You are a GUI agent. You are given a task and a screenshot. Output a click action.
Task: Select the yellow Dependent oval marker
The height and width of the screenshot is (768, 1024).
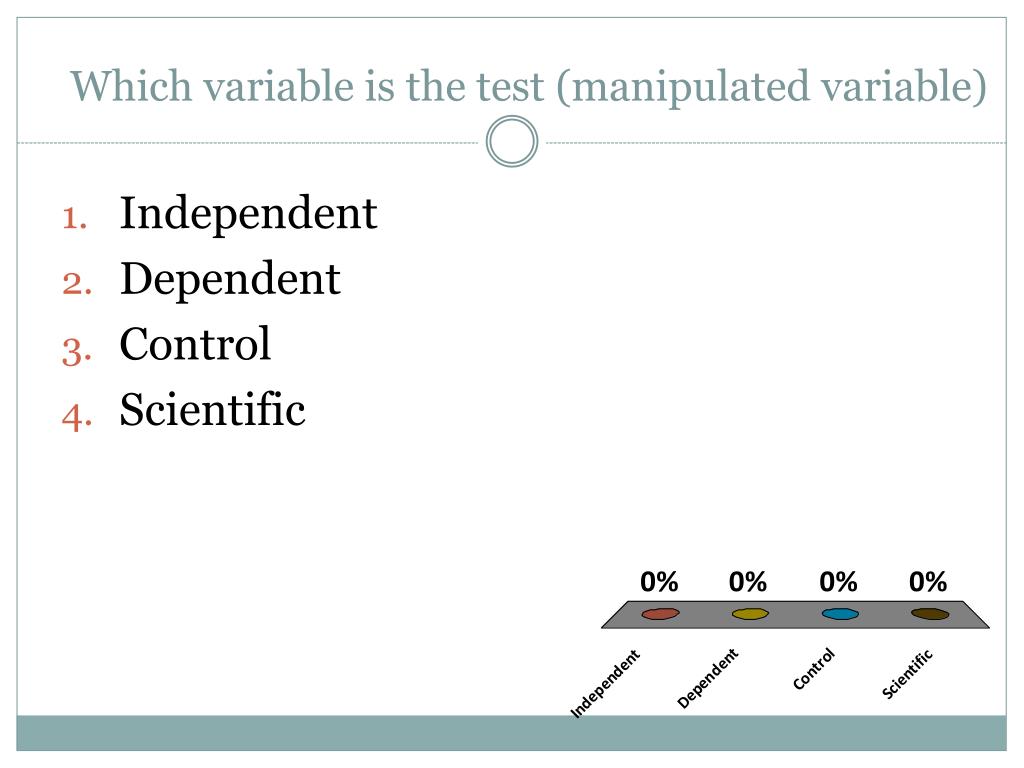point(750,613)
